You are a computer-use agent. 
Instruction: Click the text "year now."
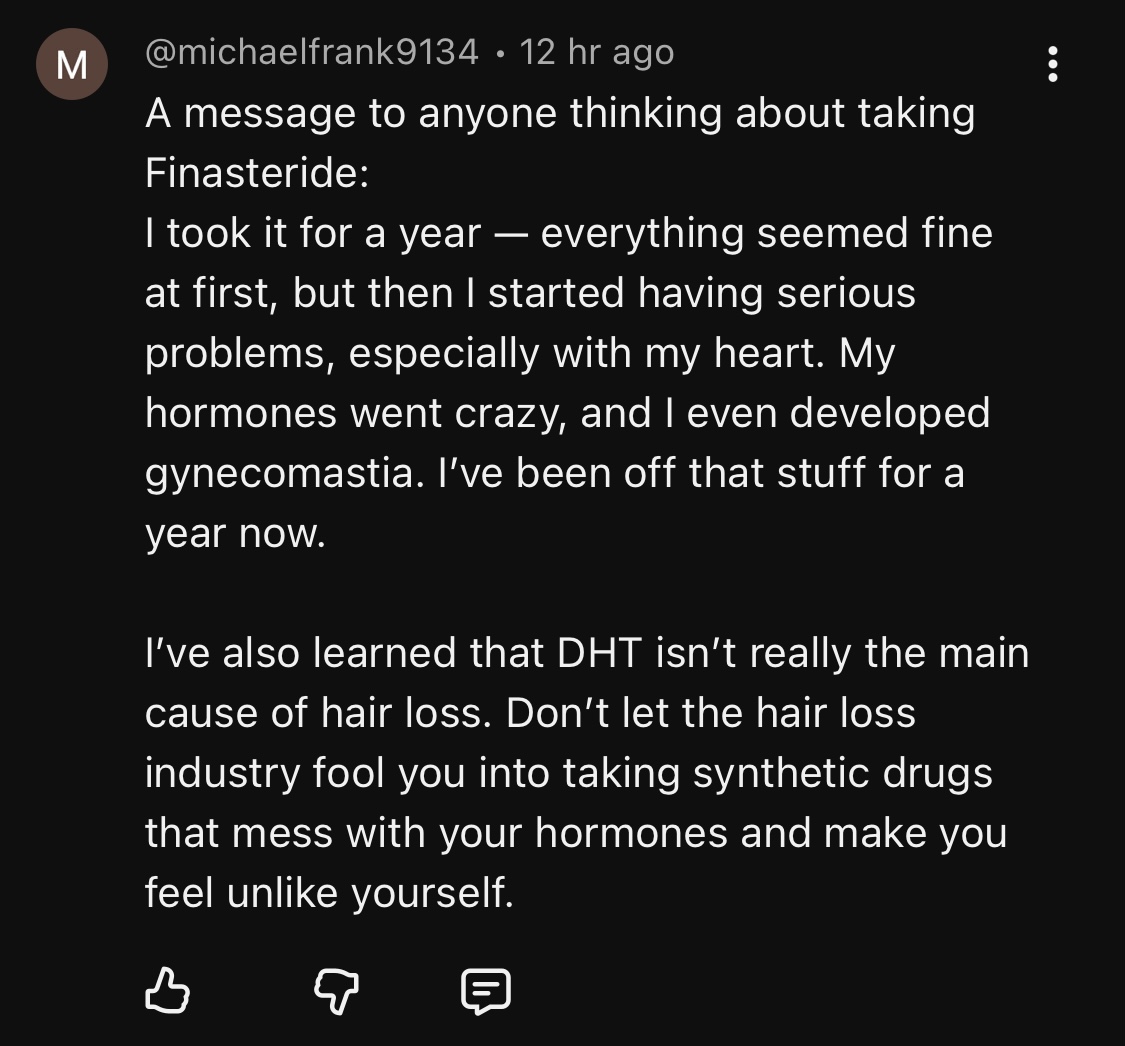tap(235, 533)
